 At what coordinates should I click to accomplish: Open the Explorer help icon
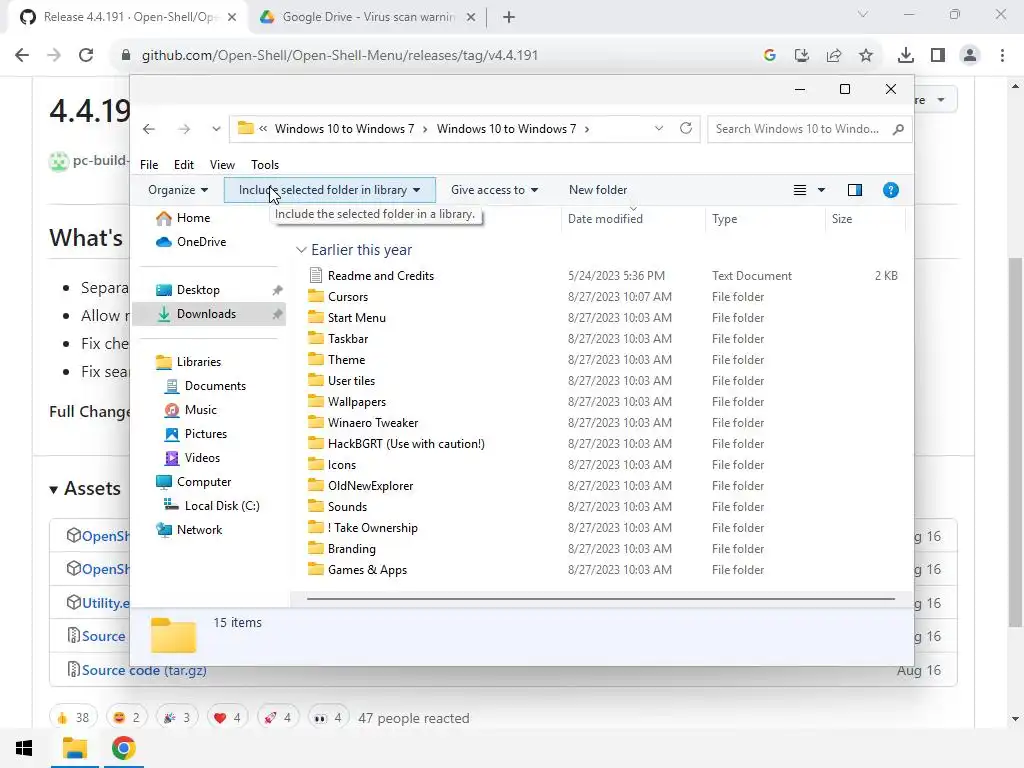point(891,190)
